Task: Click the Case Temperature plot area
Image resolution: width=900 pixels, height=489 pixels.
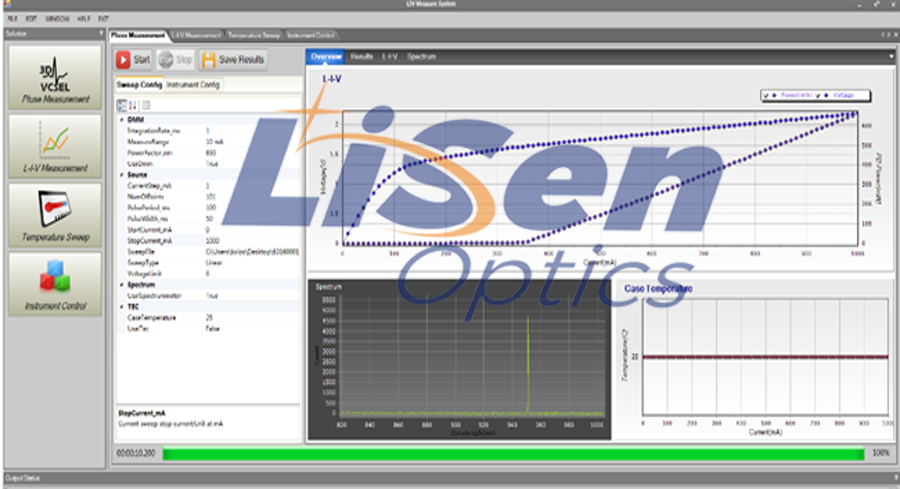Action: click(765, 357)
